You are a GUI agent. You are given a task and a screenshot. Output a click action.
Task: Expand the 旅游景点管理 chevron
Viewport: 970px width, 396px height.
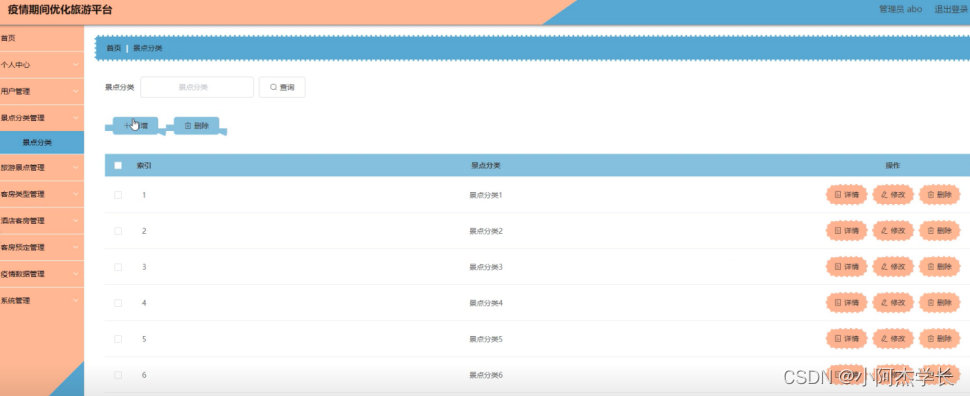point(75,168)
